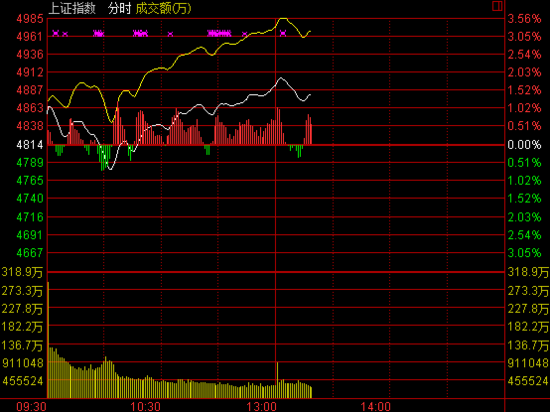
Task: Select the white 4814 baseline price label
Action: click(x=30, y=144)
